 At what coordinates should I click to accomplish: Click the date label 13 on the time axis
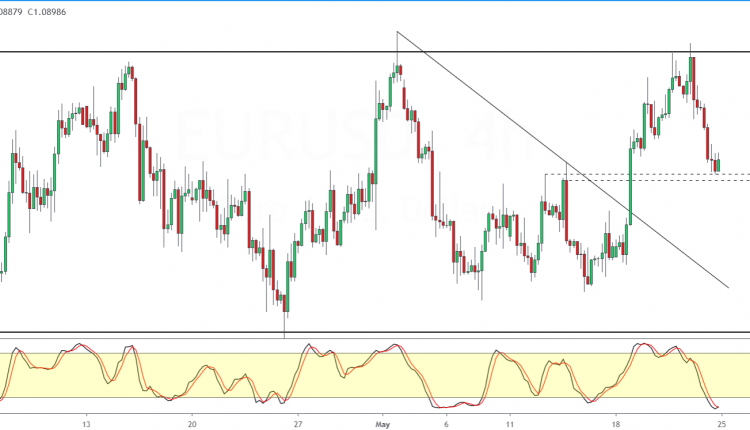tap(86, 424)
